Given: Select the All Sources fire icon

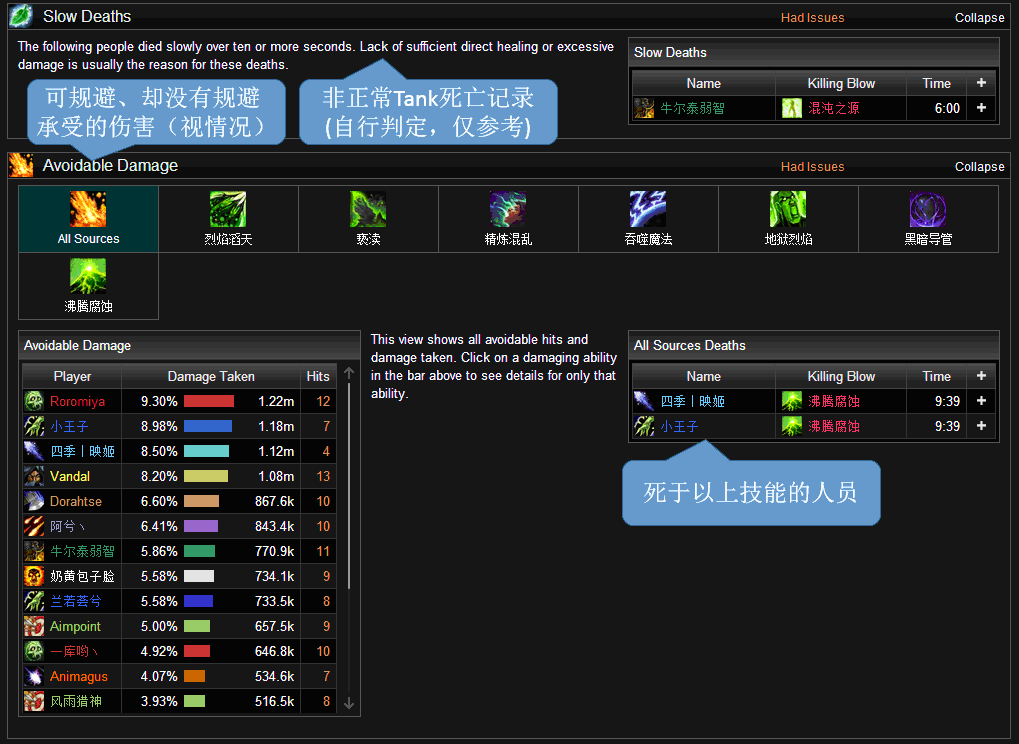Looking at the screenshot, I should pos(88,209).
